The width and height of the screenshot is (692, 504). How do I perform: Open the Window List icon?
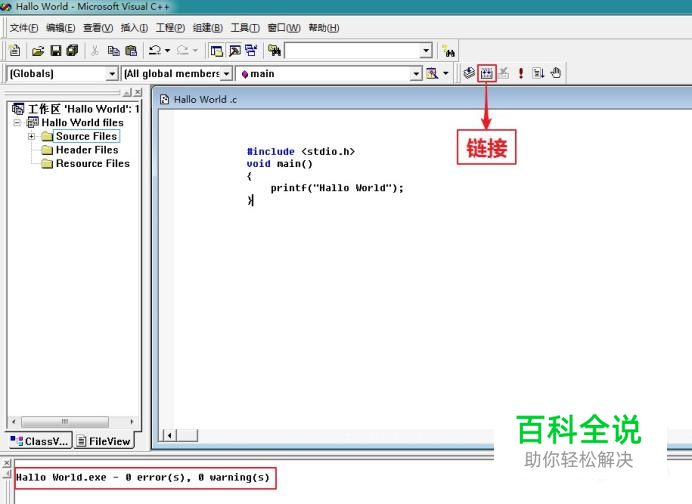click(x=251, y=50)
